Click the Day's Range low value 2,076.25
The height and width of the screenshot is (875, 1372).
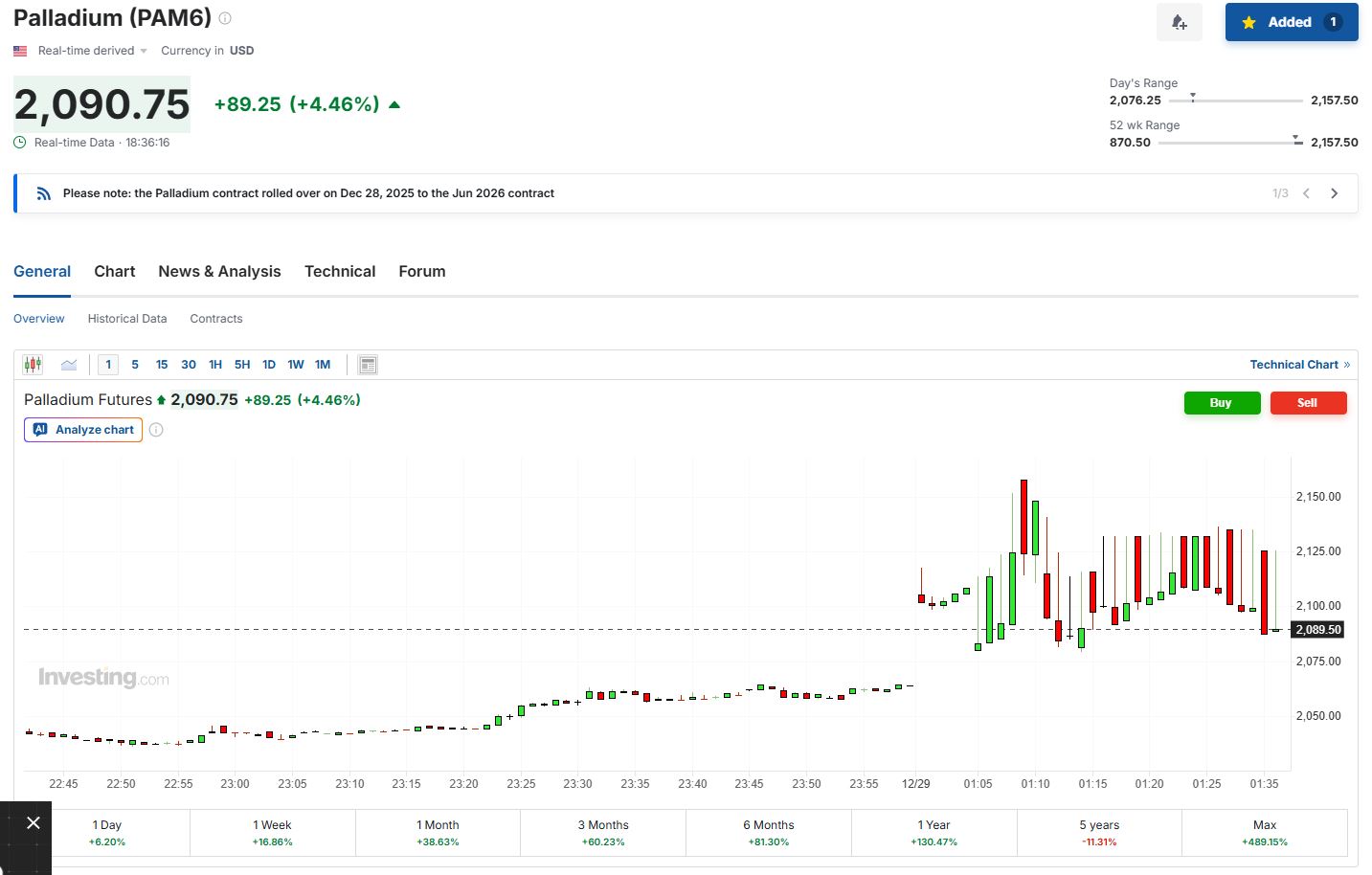1136,101
